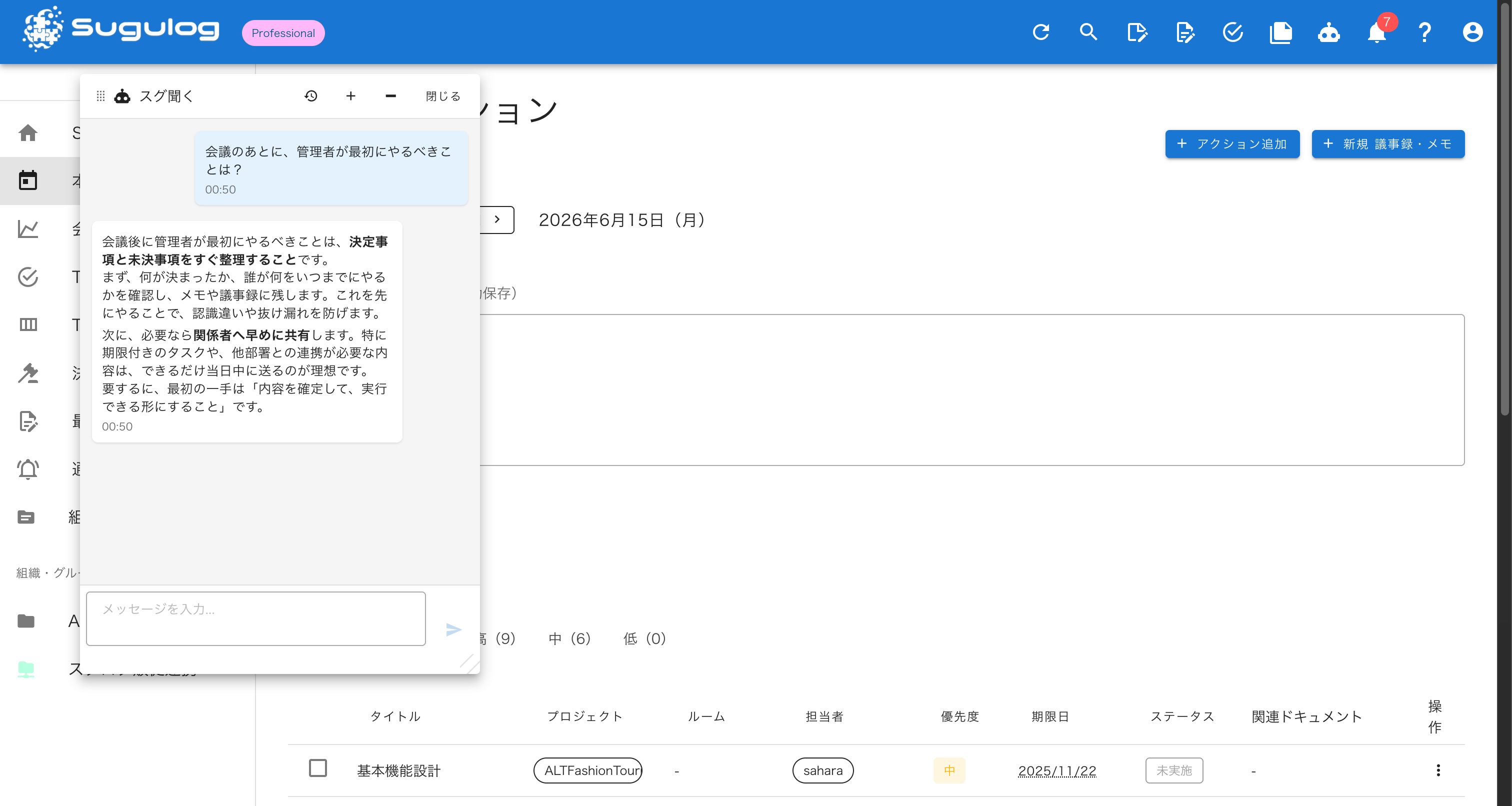
Task: Click the large memo text area
Action: coord(971,390)
